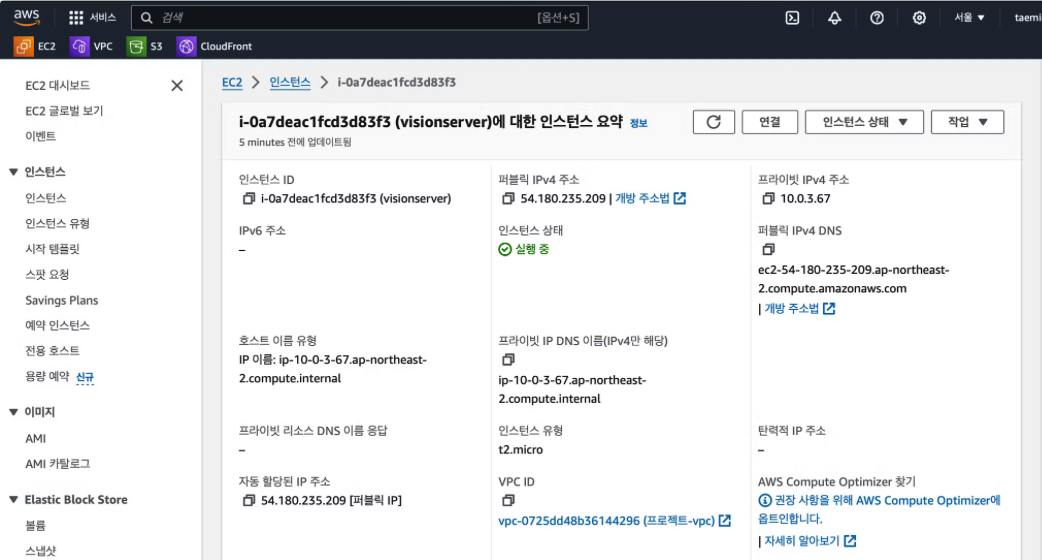
Task: Launch the CloudShell terminal icon
Action: 792,18
